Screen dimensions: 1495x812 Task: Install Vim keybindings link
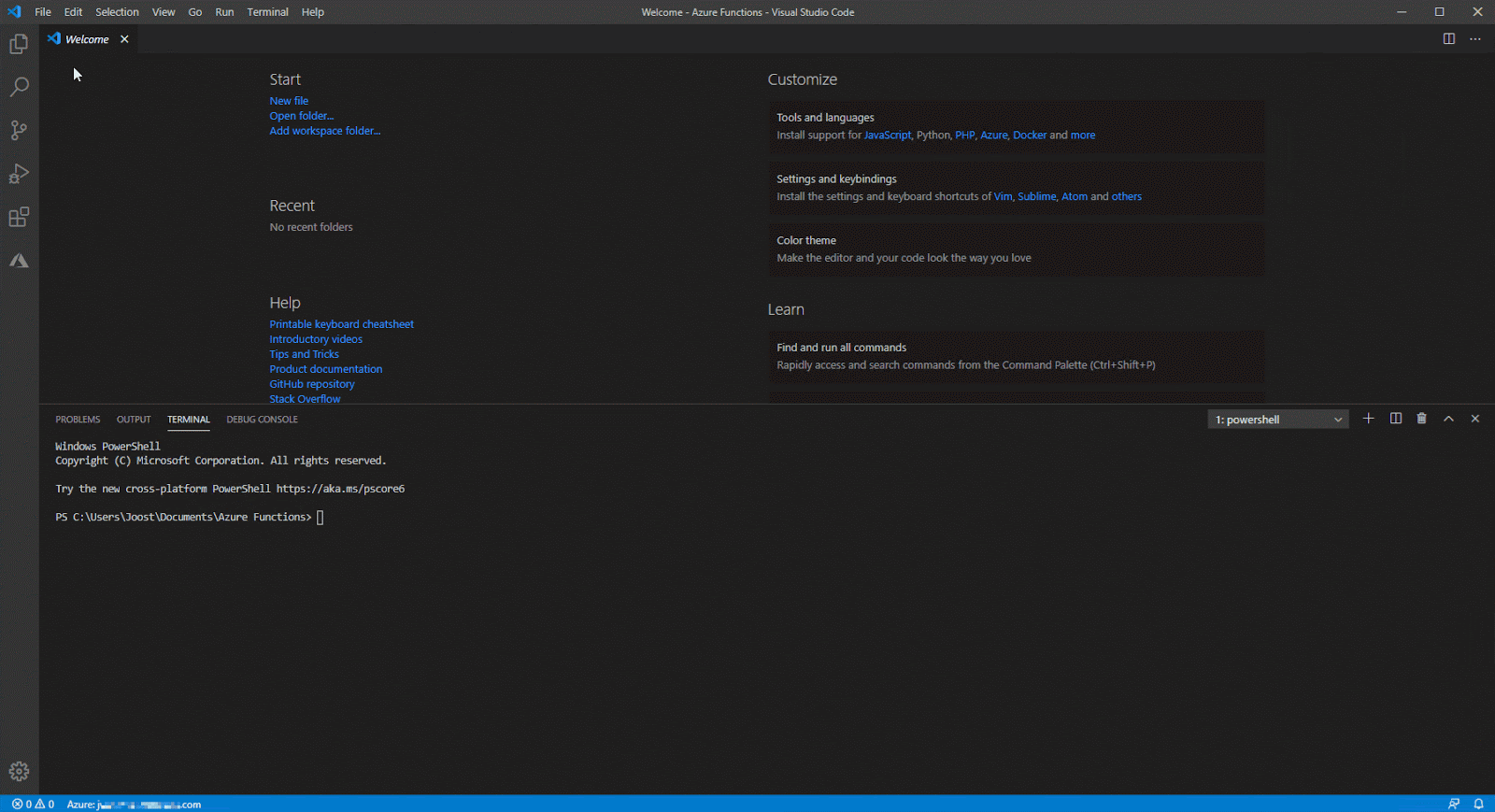point(1003,197)
